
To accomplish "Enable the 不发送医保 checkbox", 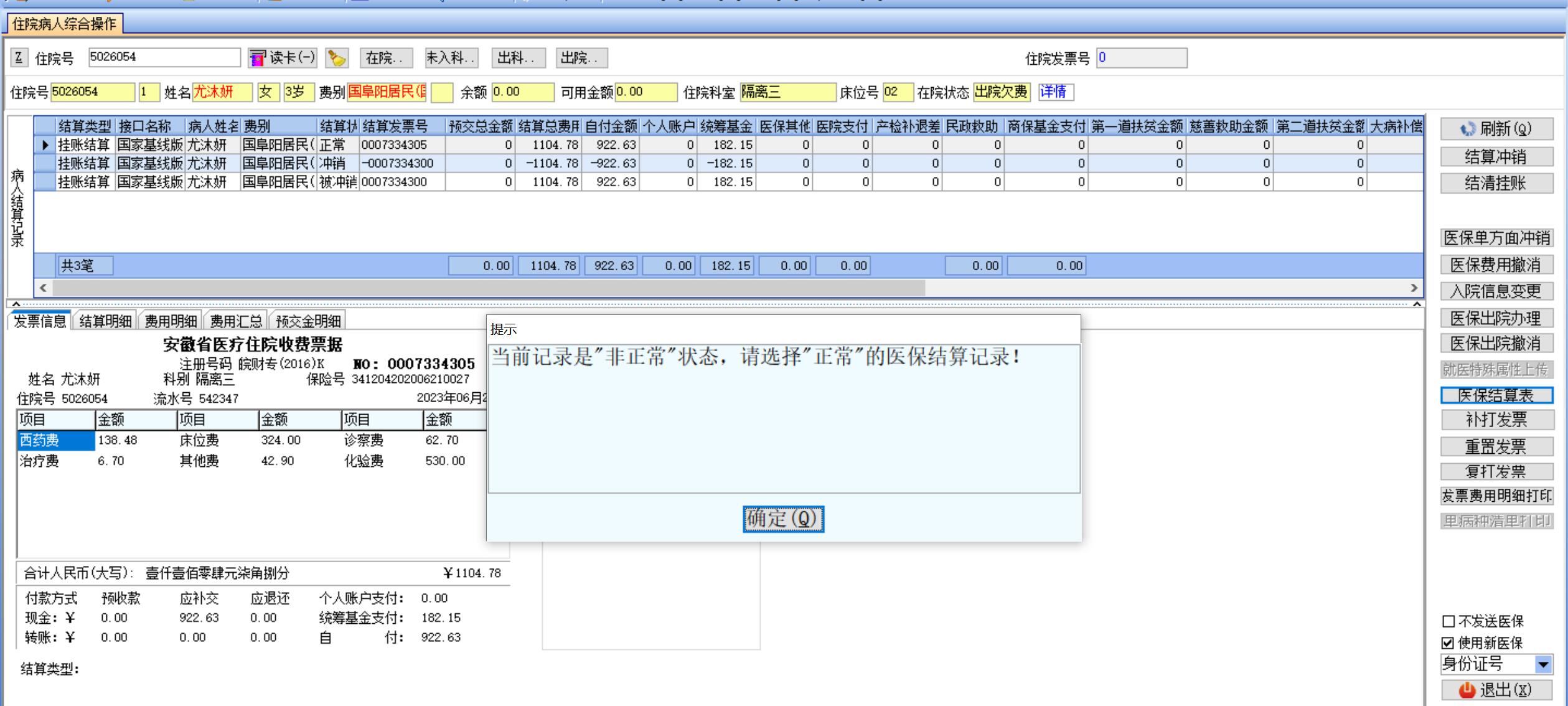I will coord(1448,621).
